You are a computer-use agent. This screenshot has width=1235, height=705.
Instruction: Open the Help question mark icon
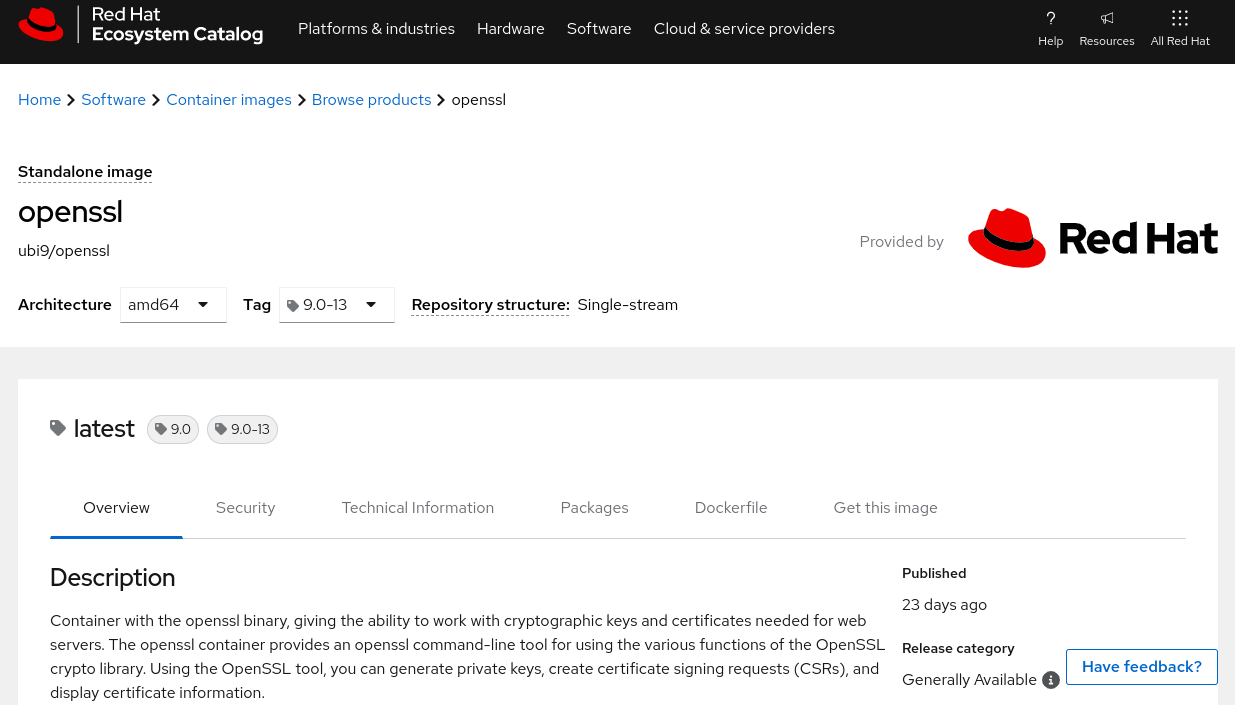(x=1050, y=19)
